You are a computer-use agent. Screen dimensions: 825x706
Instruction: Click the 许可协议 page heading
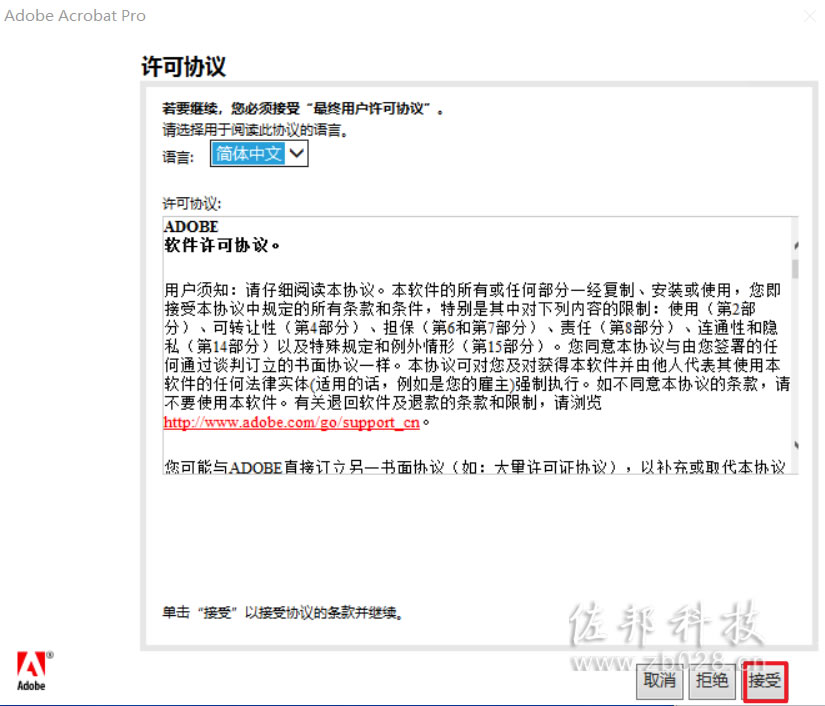(x=184, y=67)
